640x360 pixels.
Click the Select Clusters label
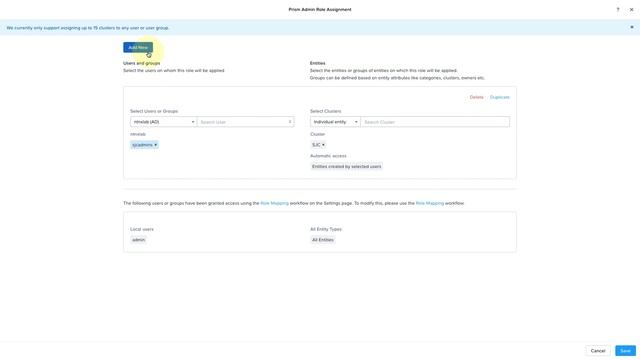pos(325,111)
